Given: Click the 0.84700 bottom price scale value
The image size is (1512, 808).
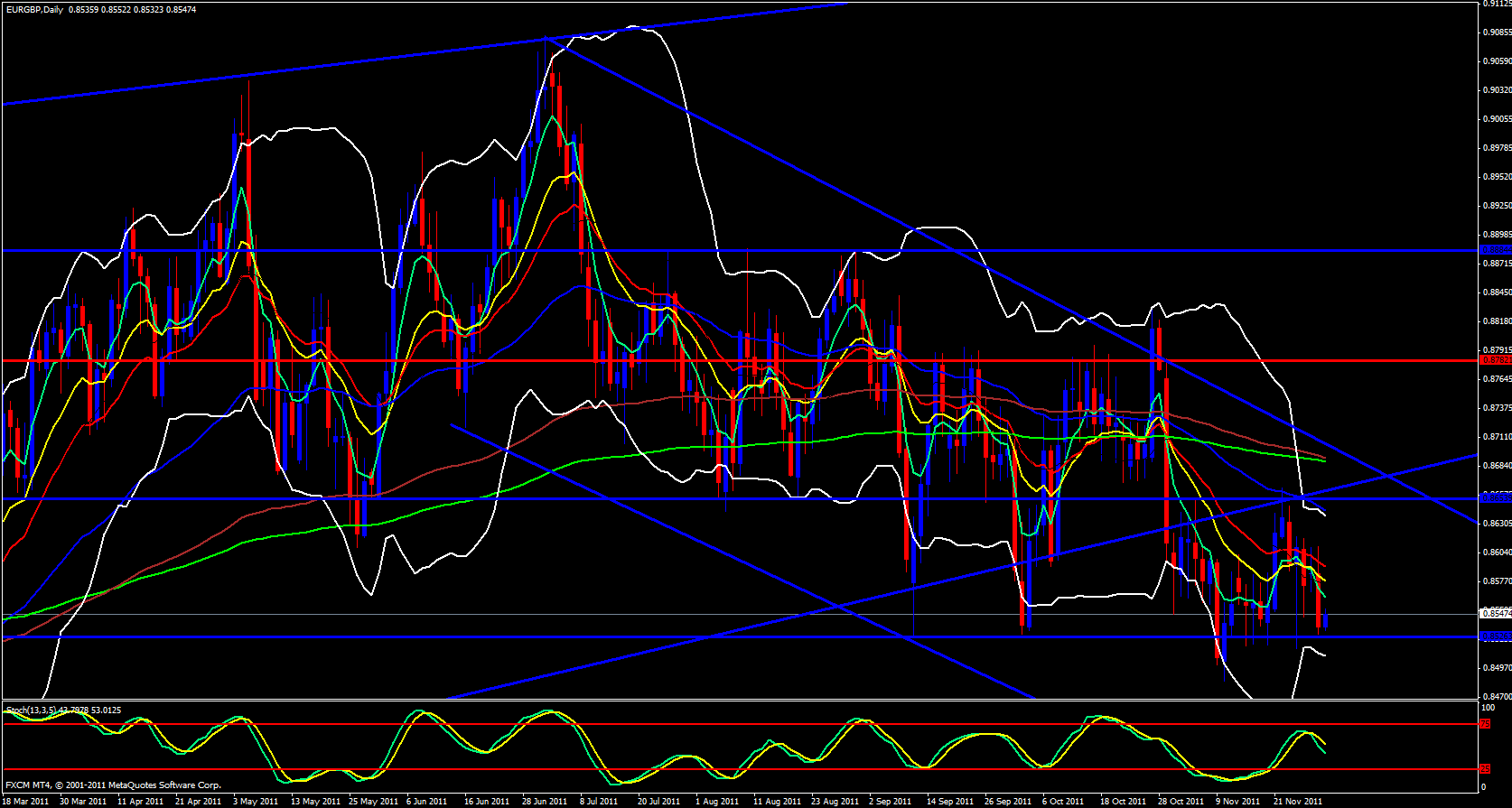Looking at the screenshot, I should [x=1496, y=697].
